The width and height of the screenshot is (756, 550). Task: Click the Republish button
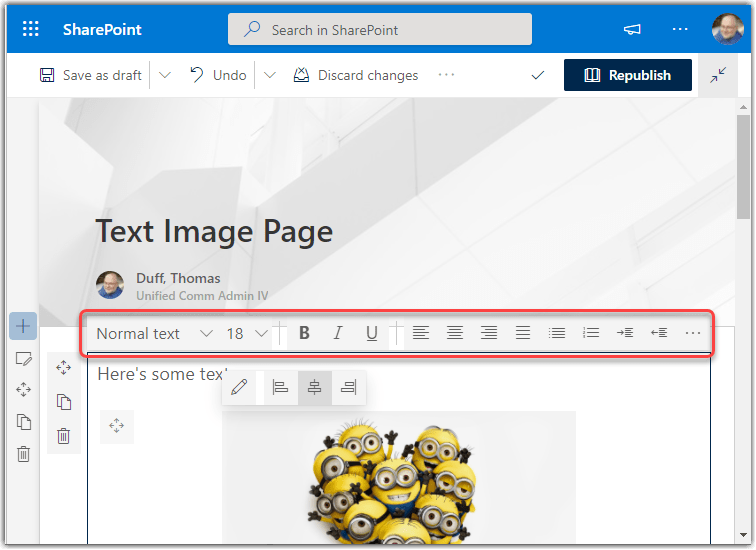[627, 75]
